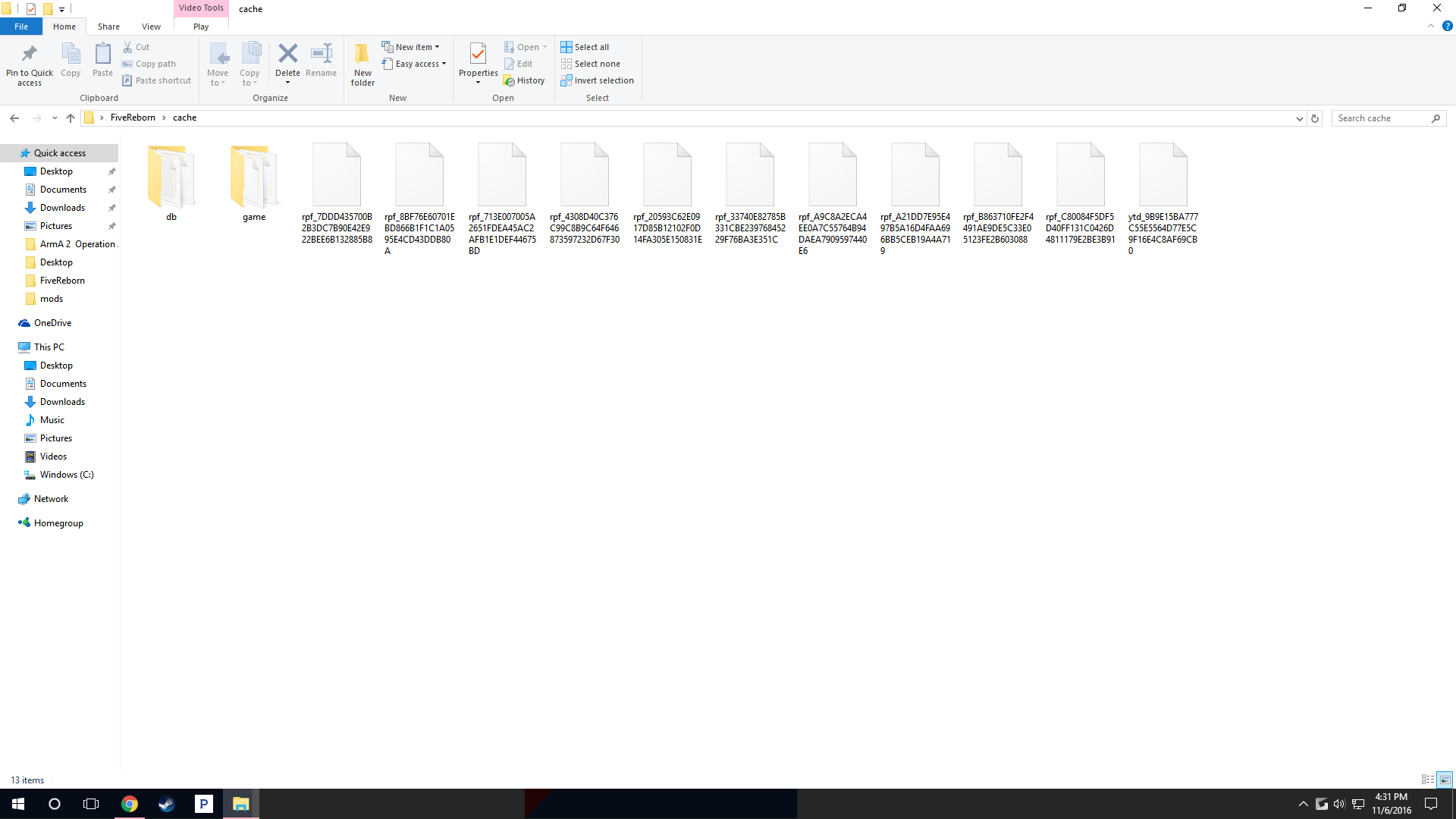Open Steam from the taskbar
The image size is (1456, 819).
[167, 804]
